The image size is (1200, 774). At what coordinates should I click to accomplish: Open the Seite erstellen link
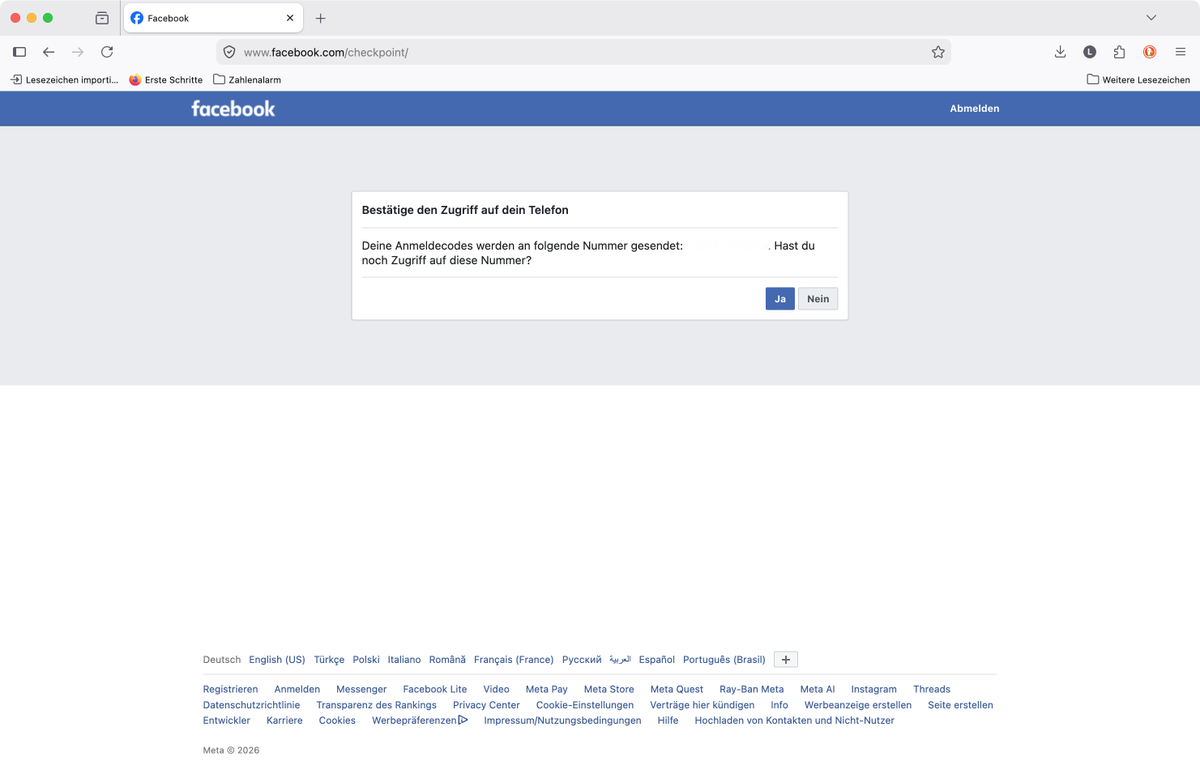pos(960,705)
